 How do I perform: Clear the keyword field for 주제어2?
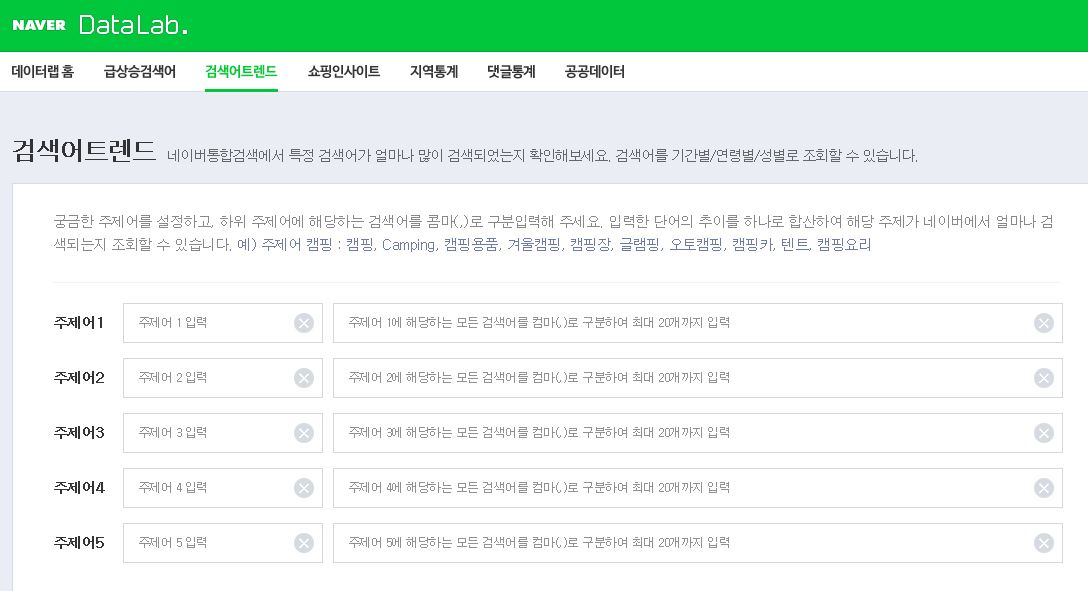pos(1044,377)
